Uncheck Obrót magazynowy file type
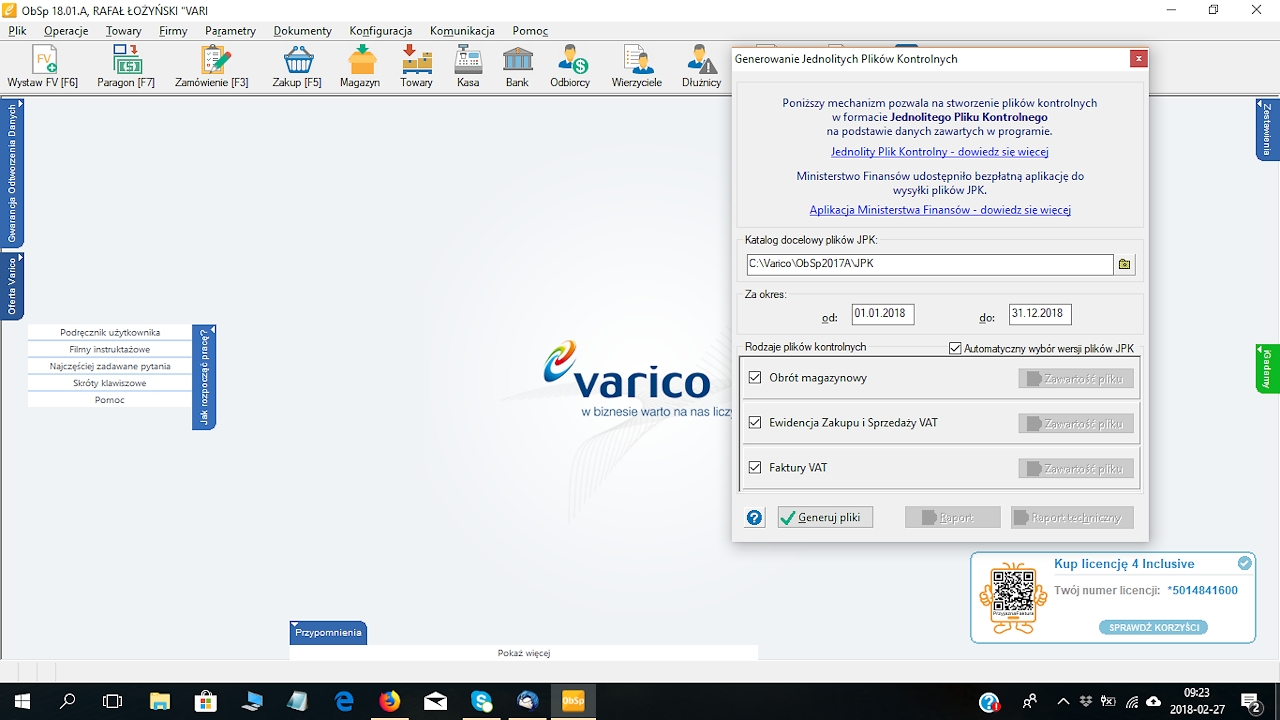This screenshot has height=720, width=1280. pyautogui.click(x=755, y=378)
